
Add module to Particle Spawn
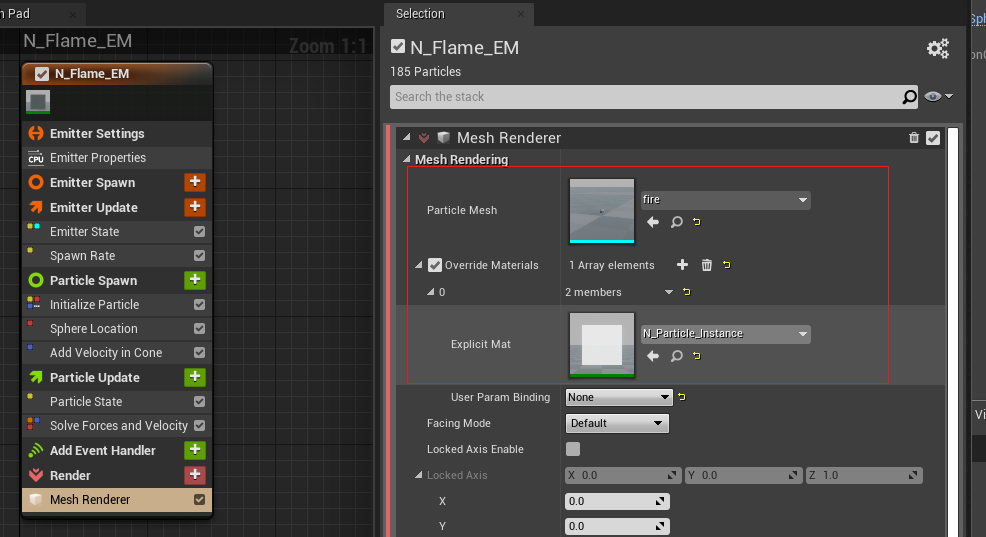point(195,280)
